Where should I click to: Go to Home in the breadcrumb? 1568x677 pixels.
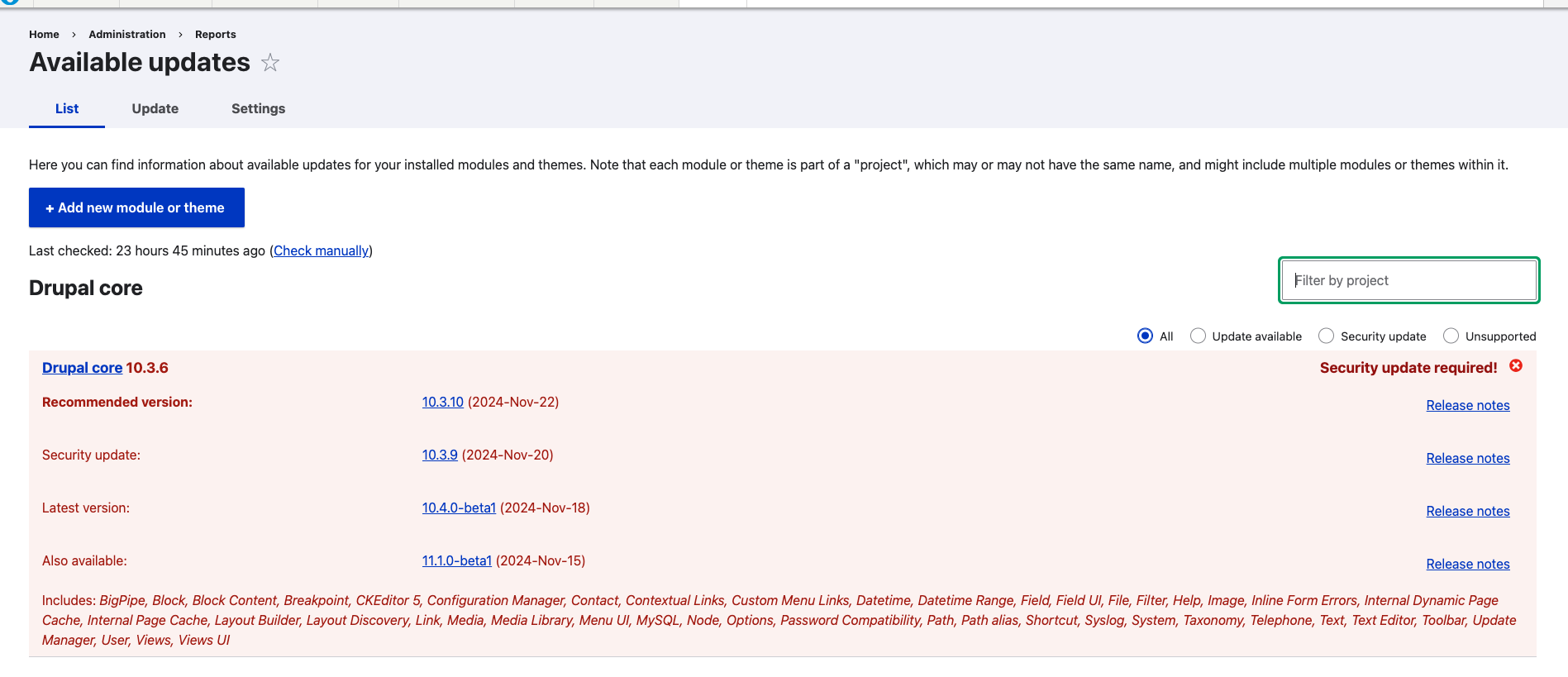(44, 34)
